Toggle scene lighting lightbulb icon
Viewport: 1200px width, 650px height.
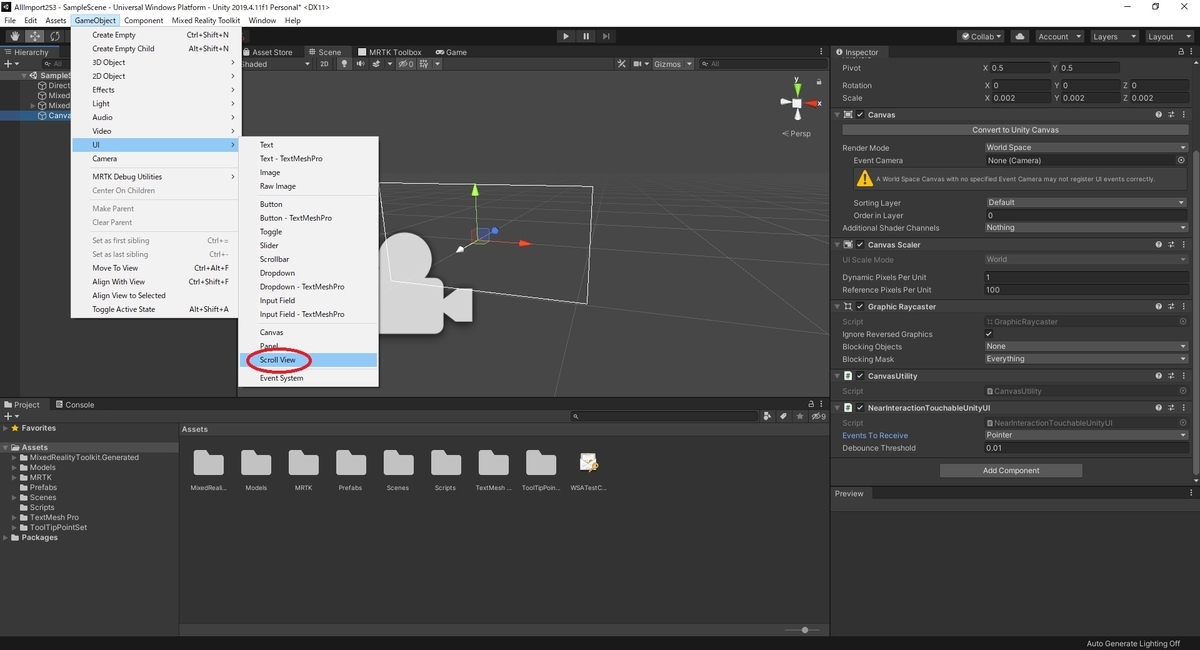pyautogui.click(x=344, y=64)
